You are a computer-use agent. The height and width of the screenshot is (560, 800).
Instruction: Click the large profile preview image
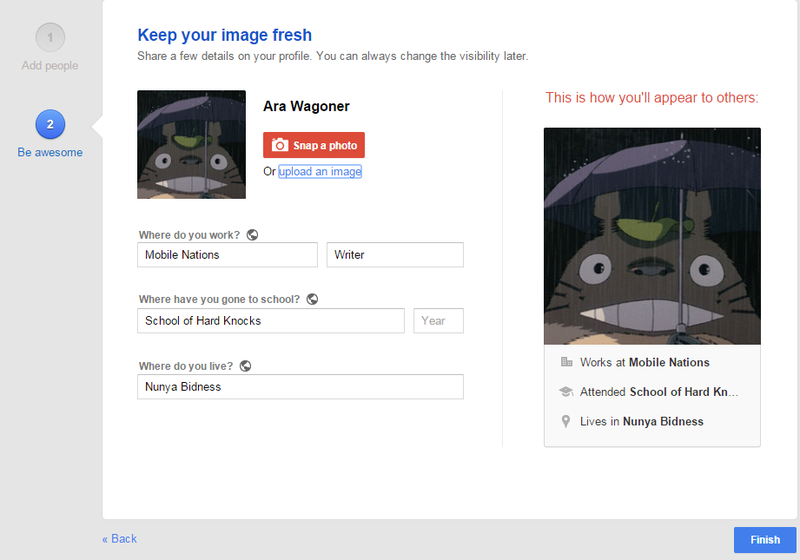(x=652, y=236)
